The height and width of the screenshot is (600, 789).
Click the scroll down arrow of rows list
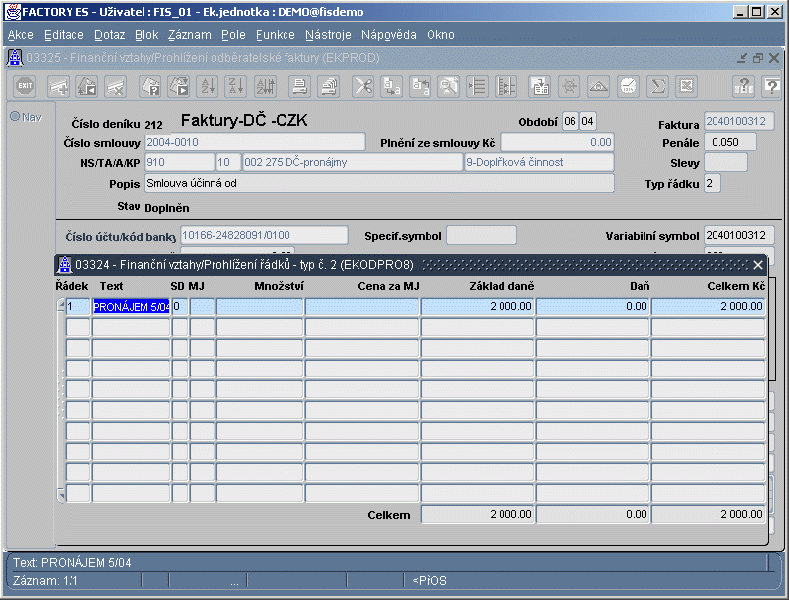[x=61, y=495]
